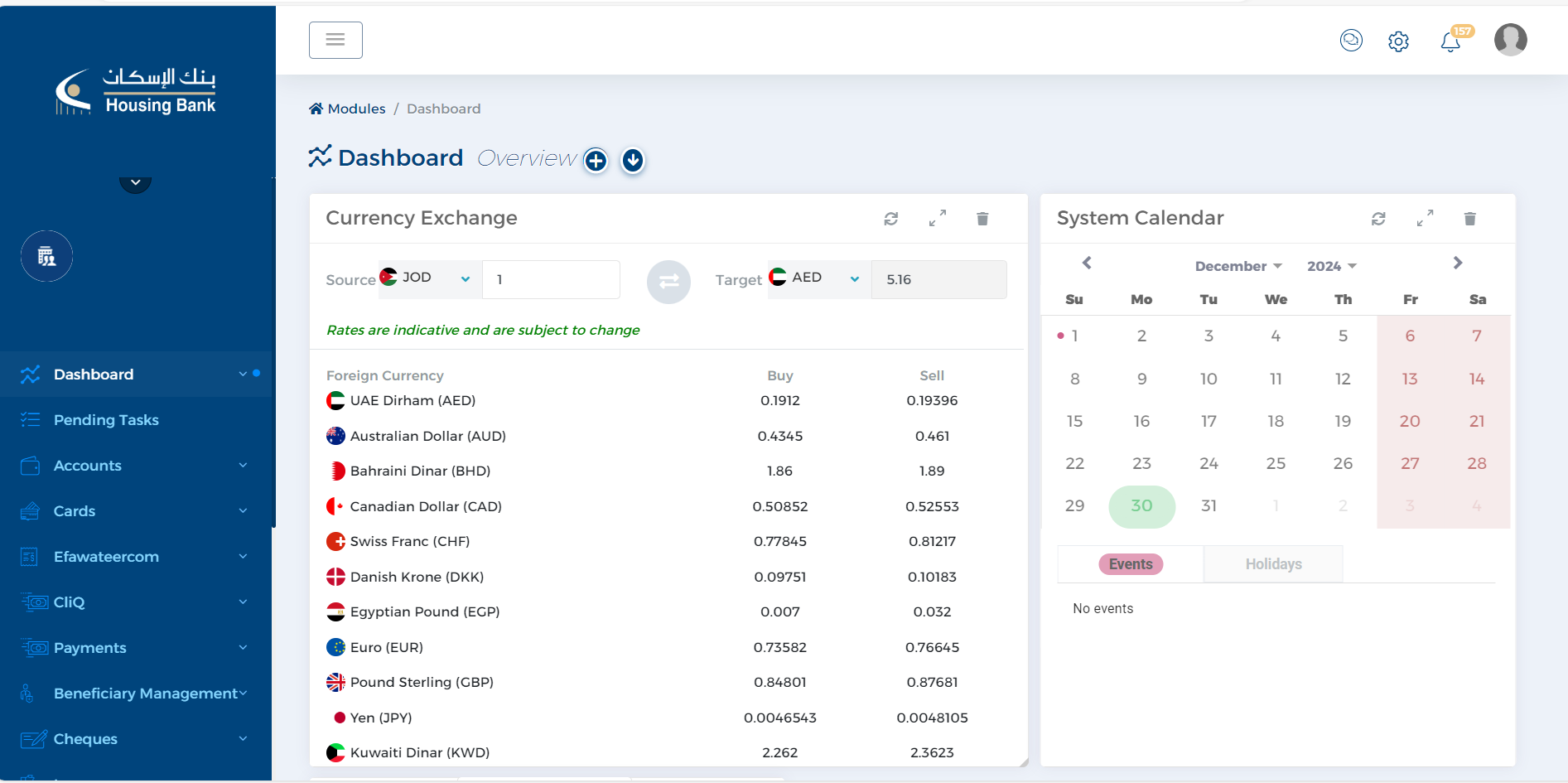
Task: Click Pound Sterling (GBP) row
Action: coord(667,683)
